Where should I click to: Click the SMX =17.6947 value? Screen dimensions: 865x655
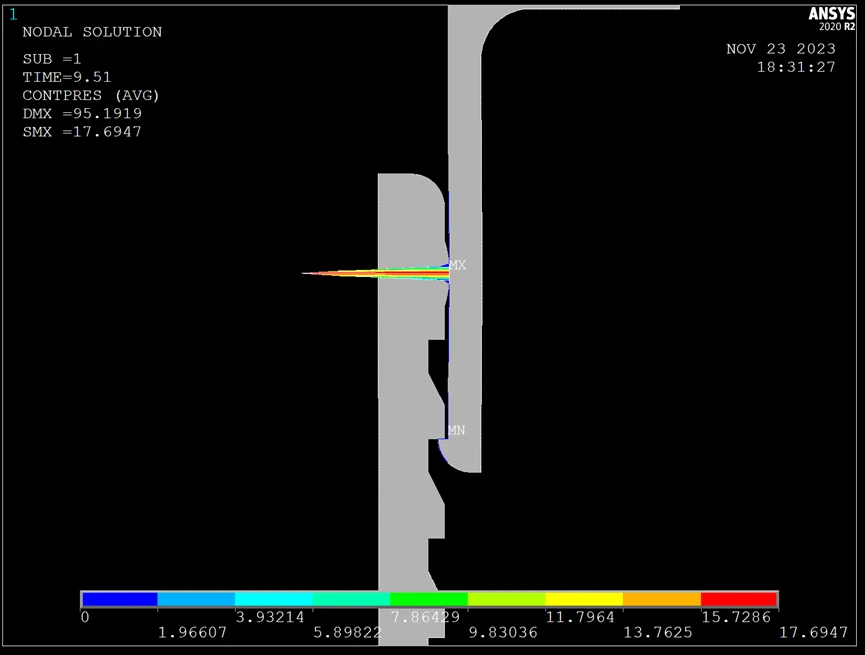click(82, 132)
